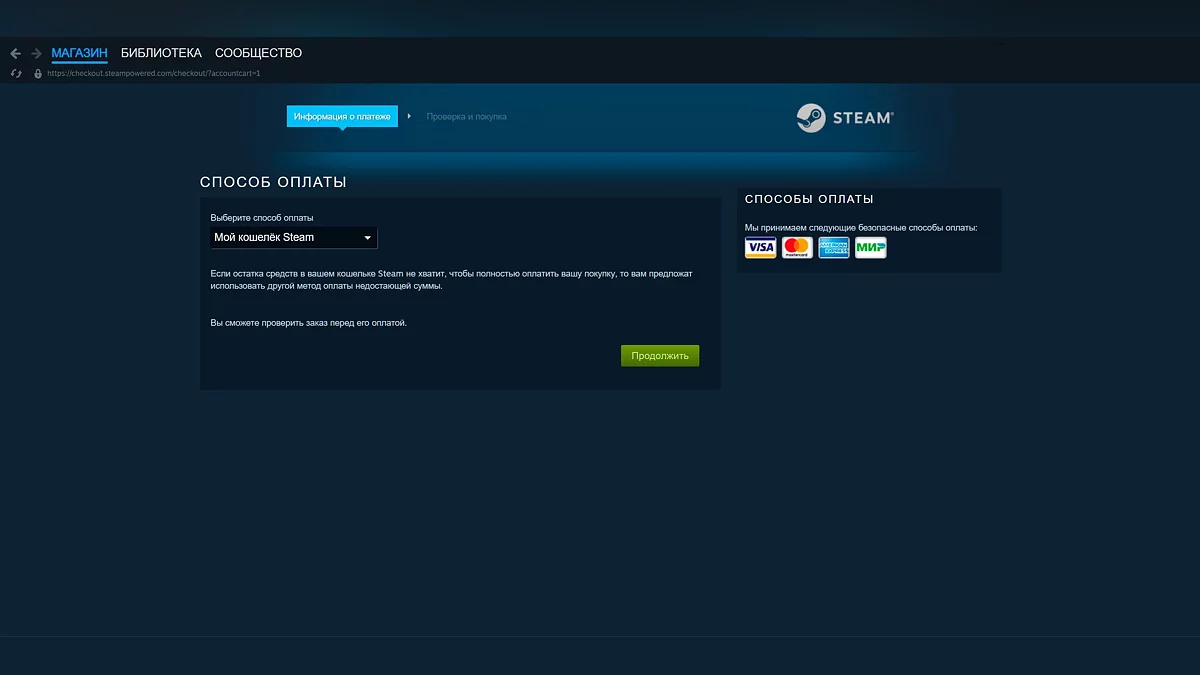Click the Visa card icon
Image resolution: width=1200 pixels, height=675 pixels.
[761, 247]
